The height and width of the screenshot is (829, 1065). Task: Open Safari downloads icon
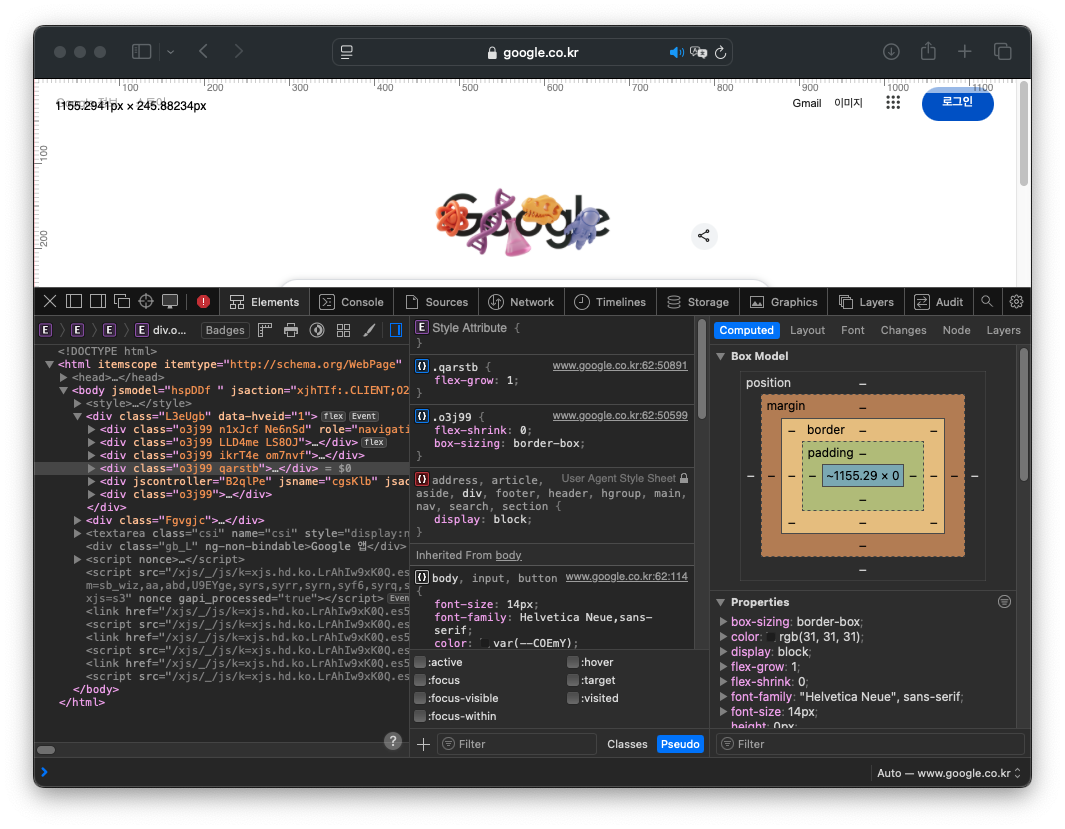coord(891,52)
